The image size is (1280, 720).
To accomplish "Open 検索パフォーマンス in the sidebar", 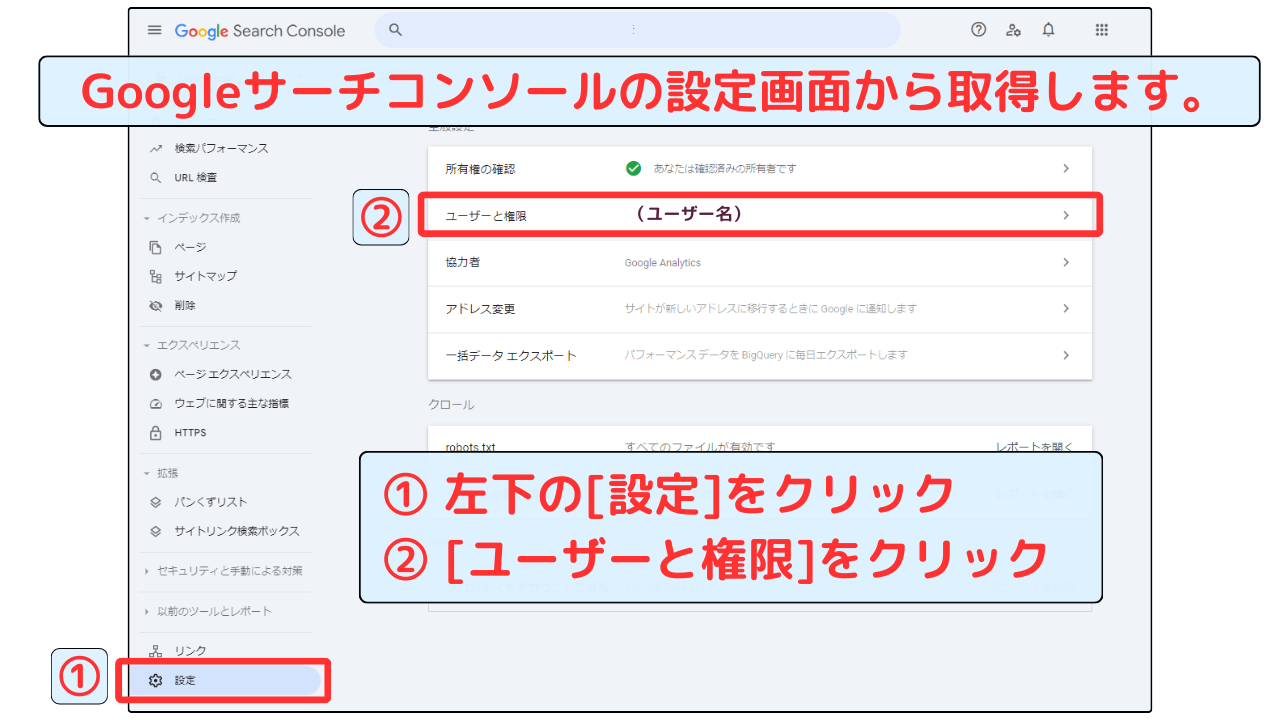I will [221, 148].
